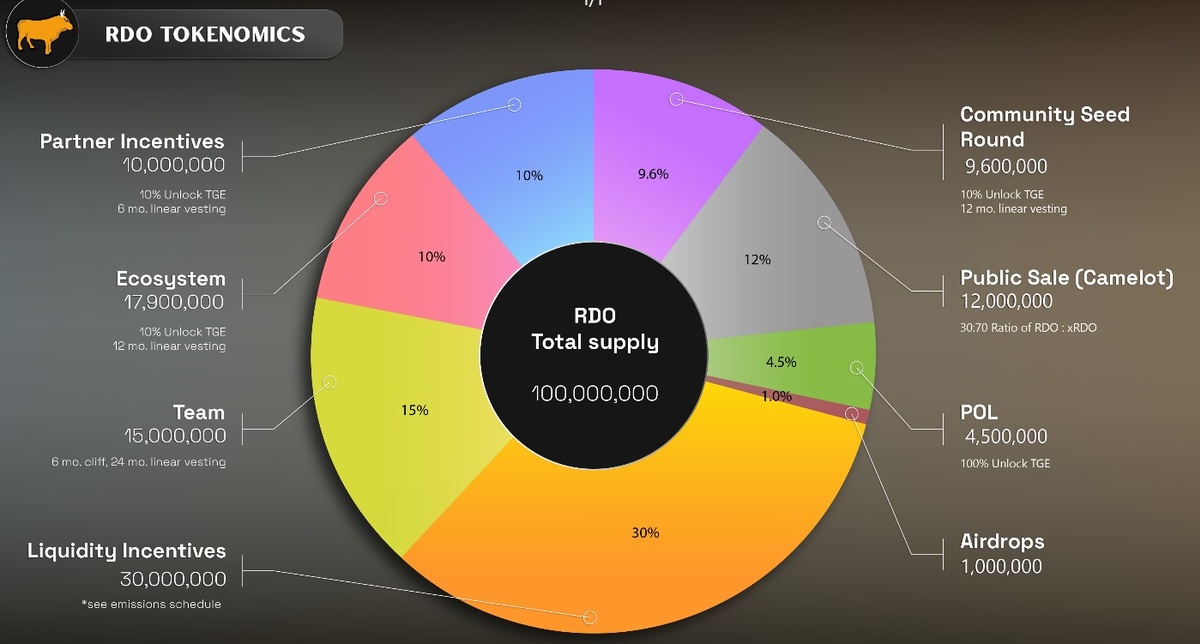The image size is (1200, 644).
Task: Click the marker circle on the pink slice
Action: (380, 198)
